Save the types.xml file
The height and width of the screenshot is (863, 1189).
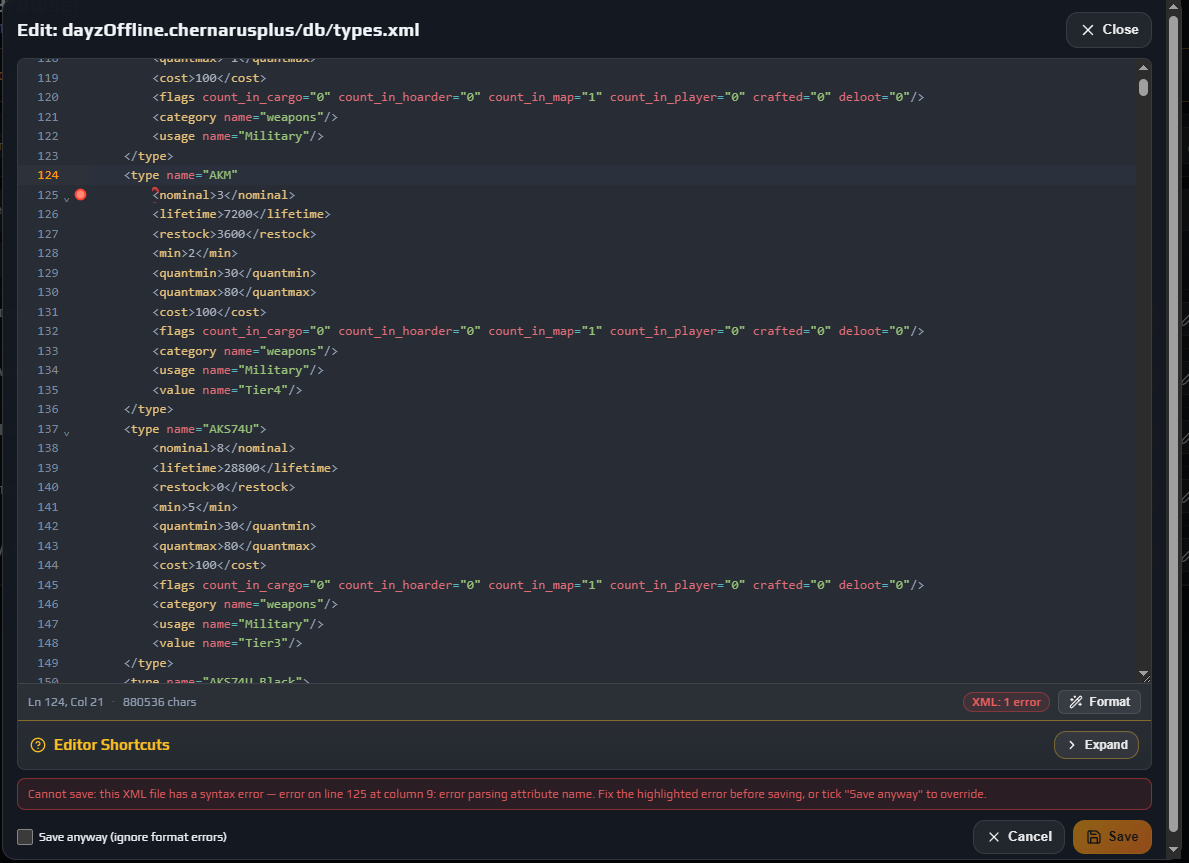(x=1112, y=836)
